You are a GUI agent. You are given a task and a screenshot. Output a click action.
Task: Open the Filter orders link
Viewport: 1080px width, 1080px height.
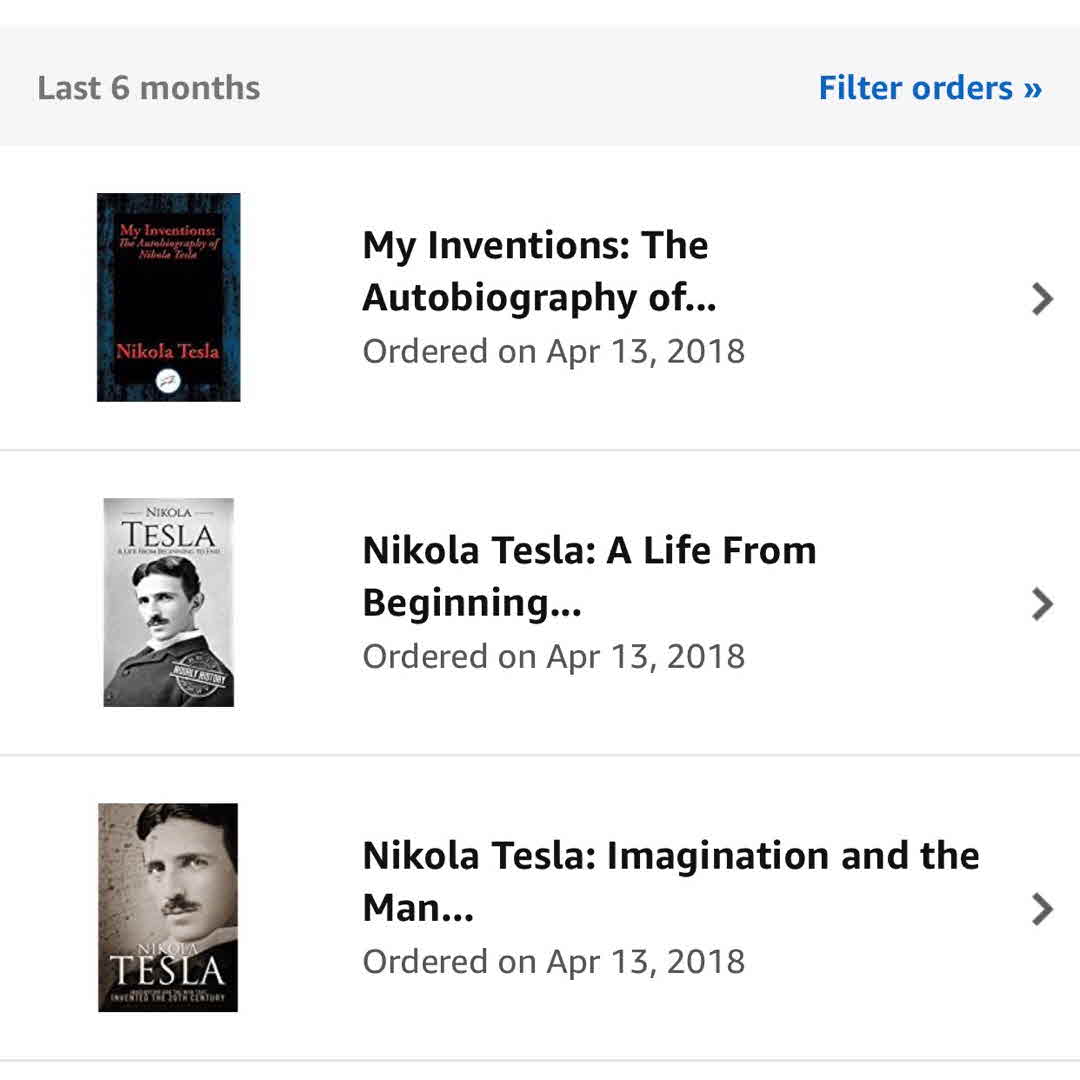[x=929, y=88]
